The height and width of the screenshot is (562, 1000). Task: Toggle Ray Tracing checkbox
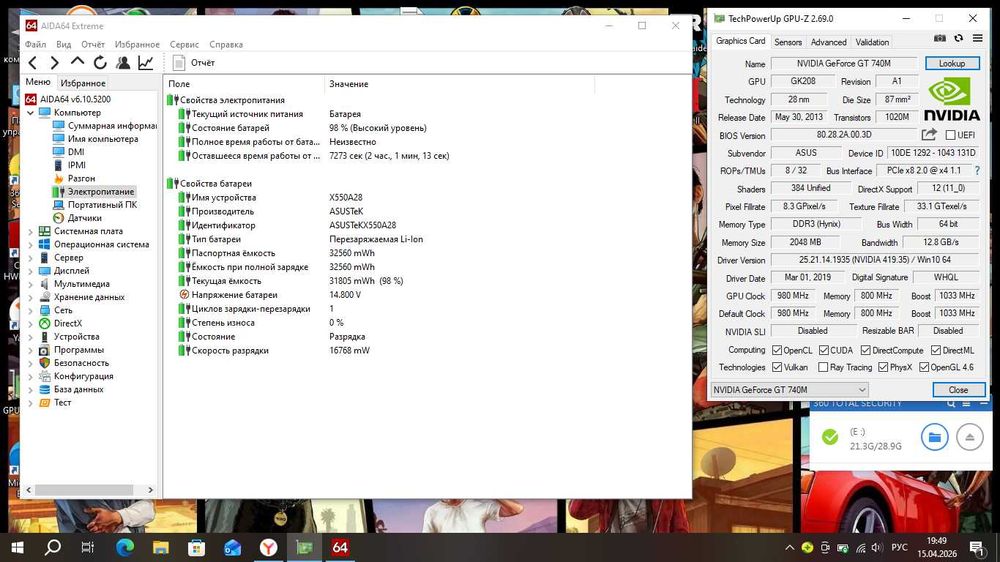point(823,367)
